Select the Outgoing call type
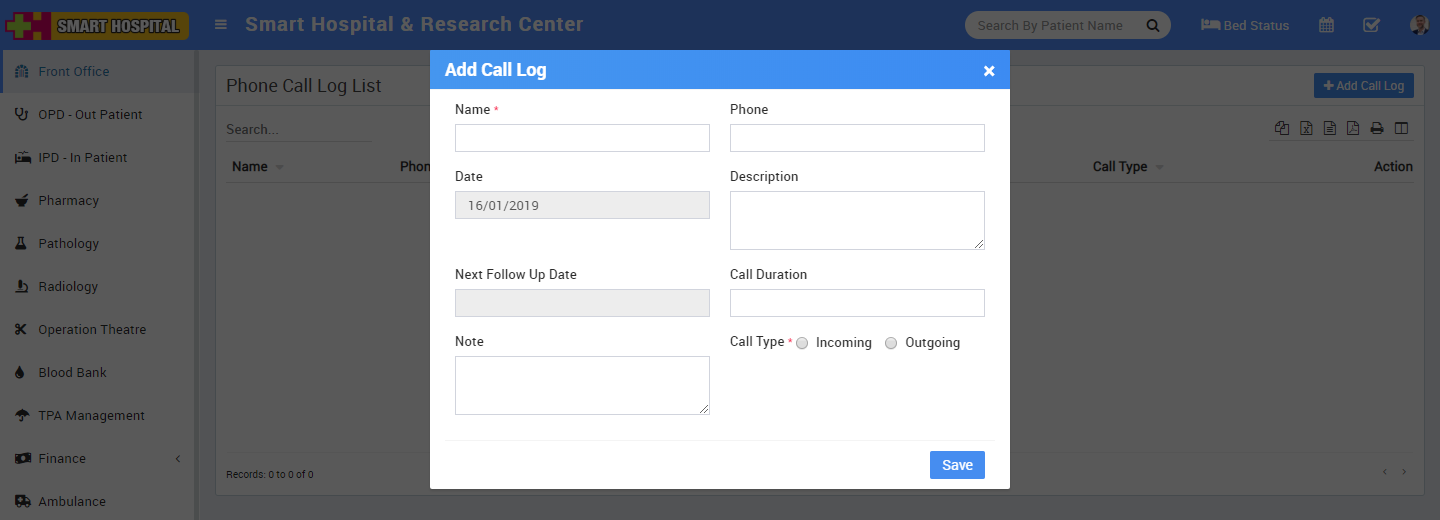Screen dimensions: 1440x520 pyautogui.click(x=891, y=343)
